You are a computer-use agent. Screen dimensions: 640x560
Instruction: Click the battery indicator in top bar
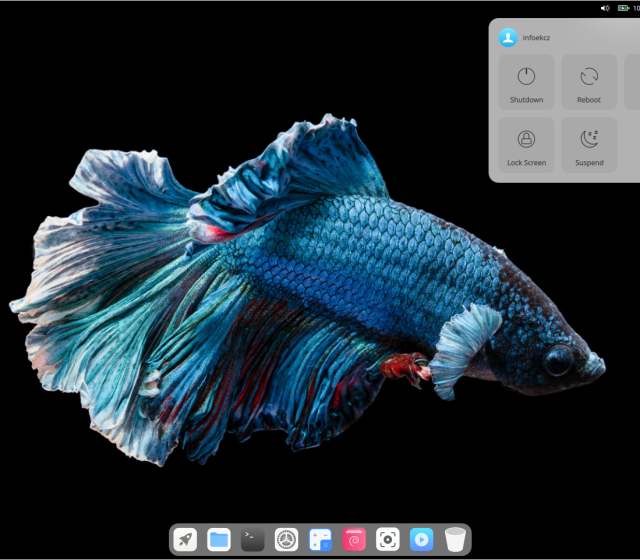point(621,8)
